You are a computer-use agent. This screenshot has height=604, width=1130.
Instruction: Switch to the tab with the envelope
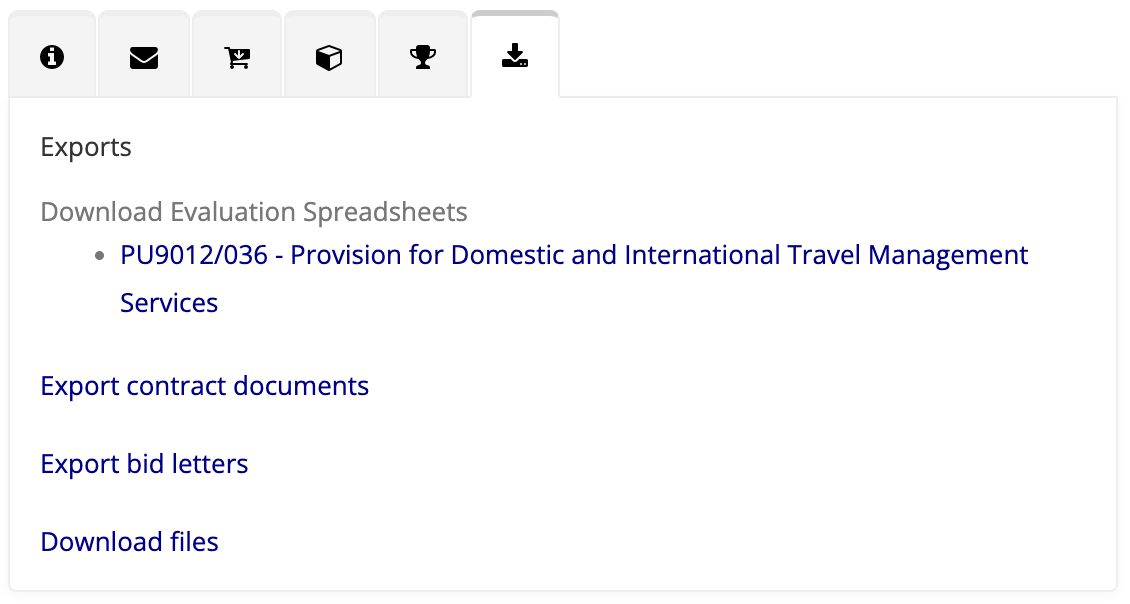144,57
